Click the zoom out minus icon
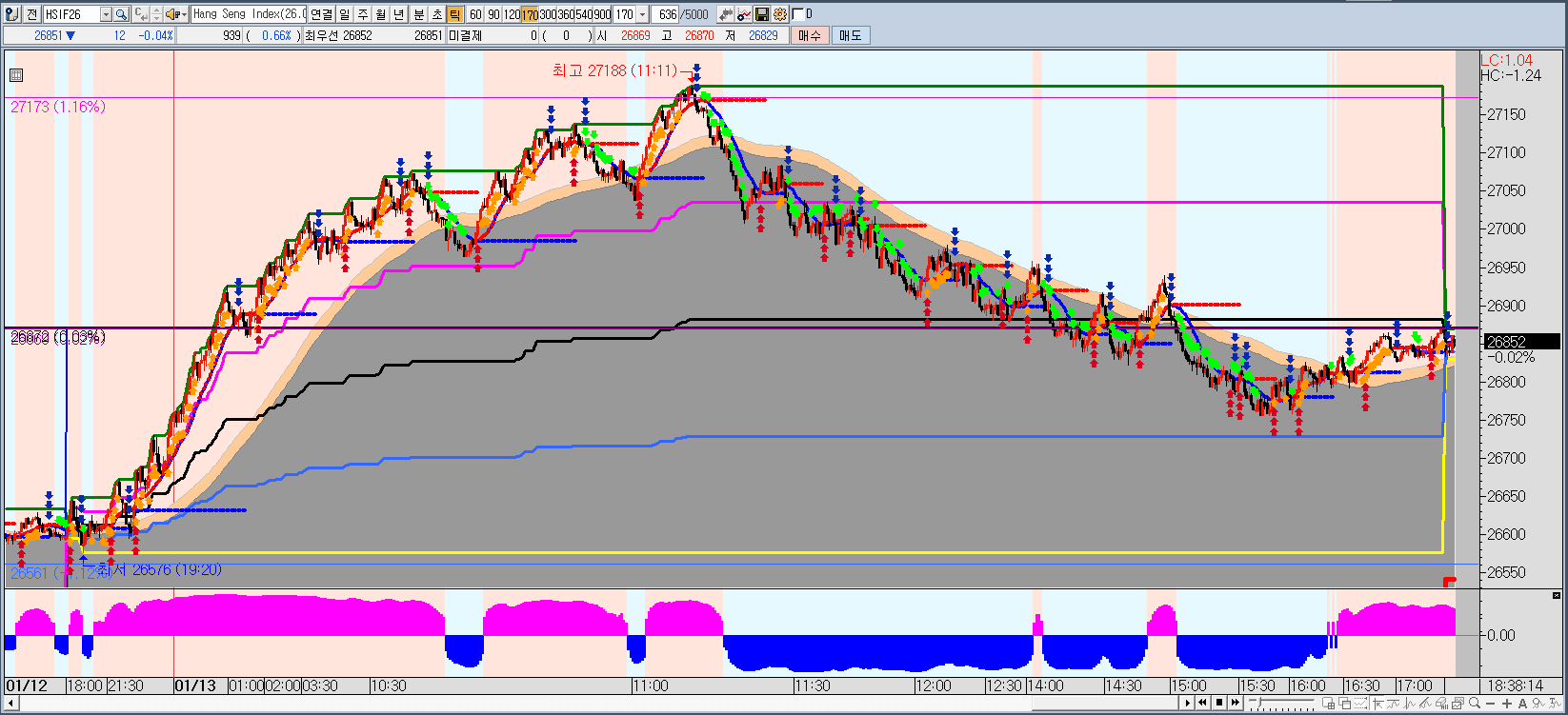Screen dimensions: 1568x715 pos(1490,704)
